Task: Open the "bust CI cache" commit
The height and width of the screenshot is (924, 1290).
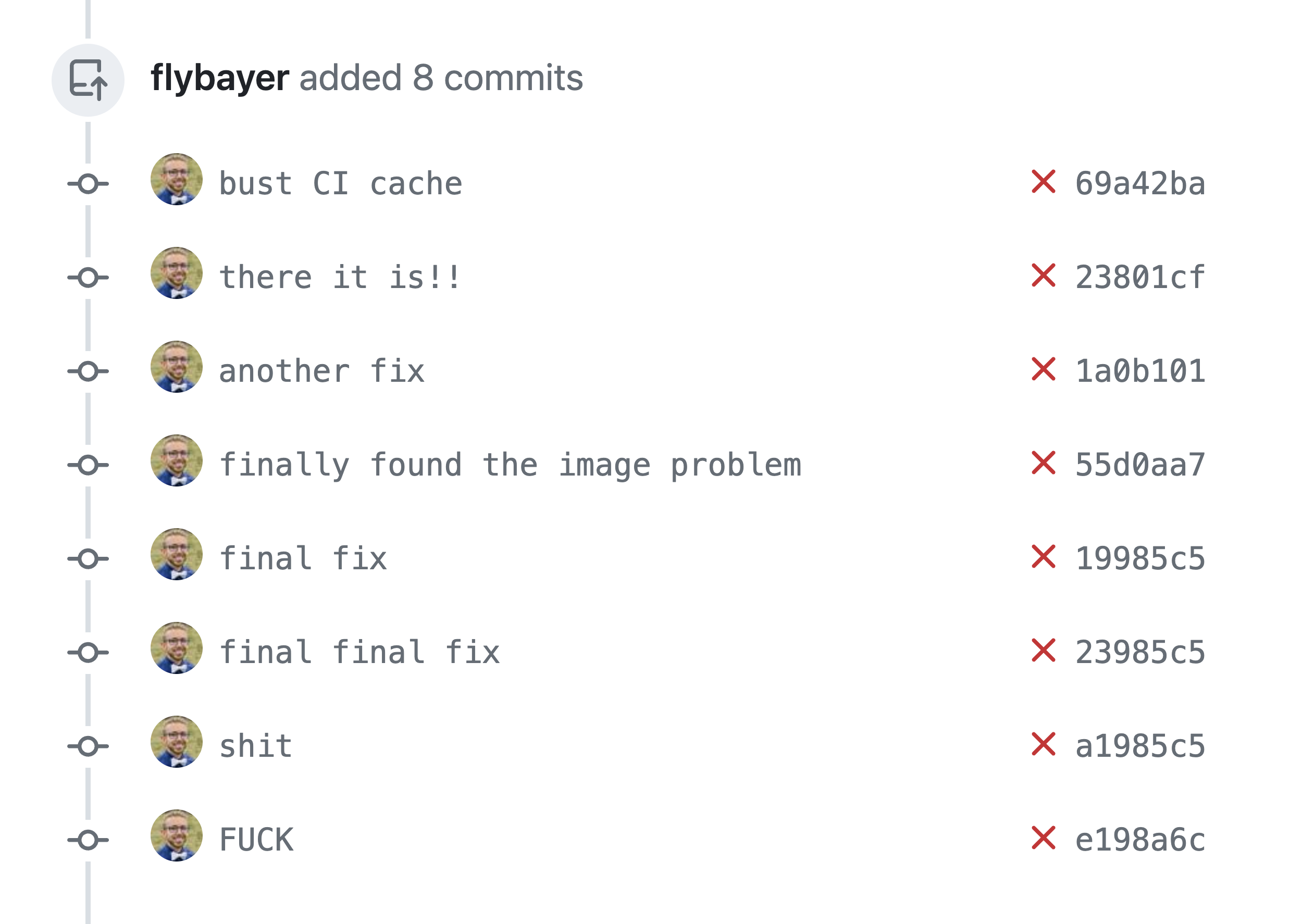Action: (341, 184)
